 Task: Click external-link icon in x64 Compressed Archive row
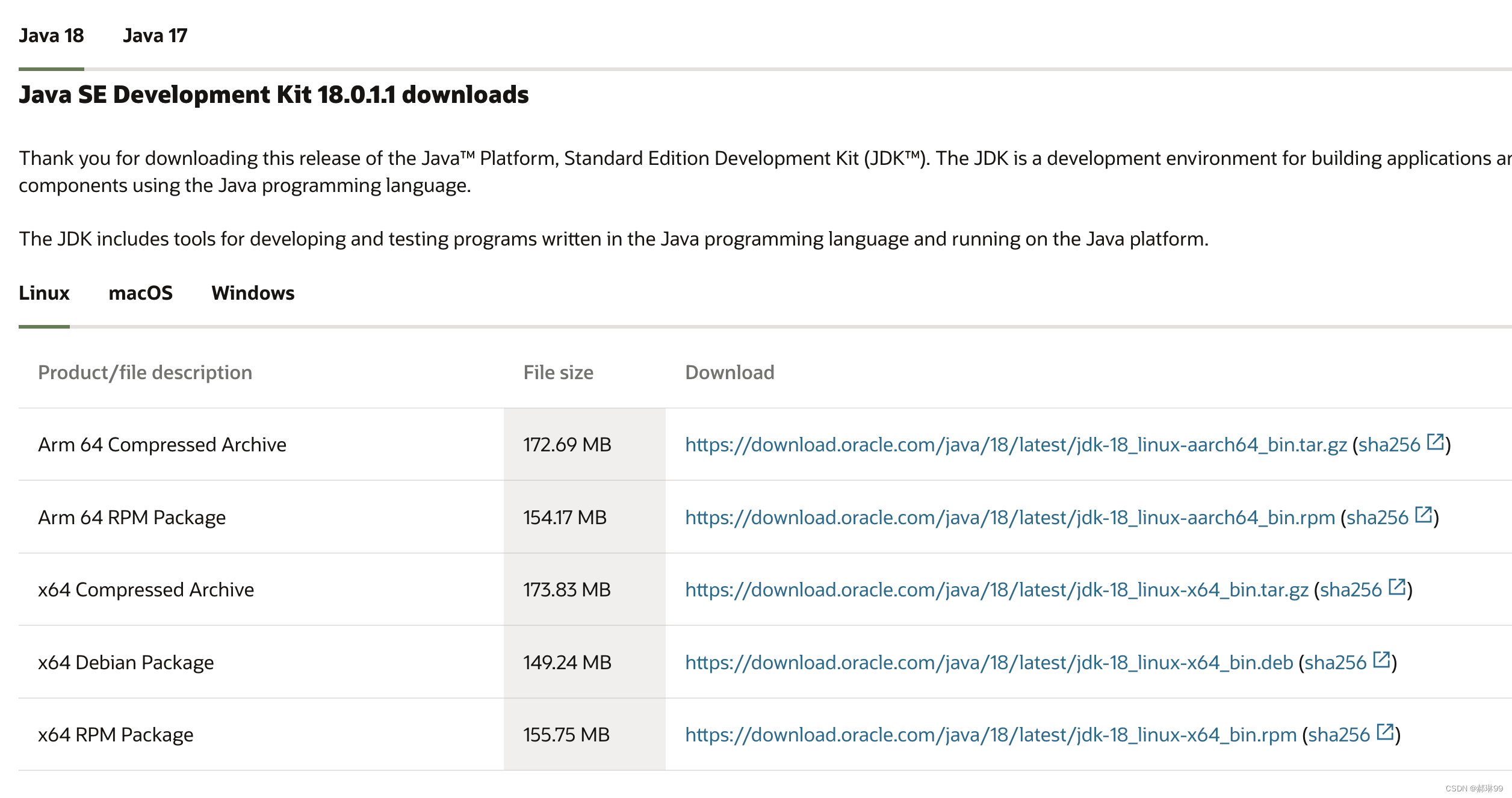point(1397,587)
